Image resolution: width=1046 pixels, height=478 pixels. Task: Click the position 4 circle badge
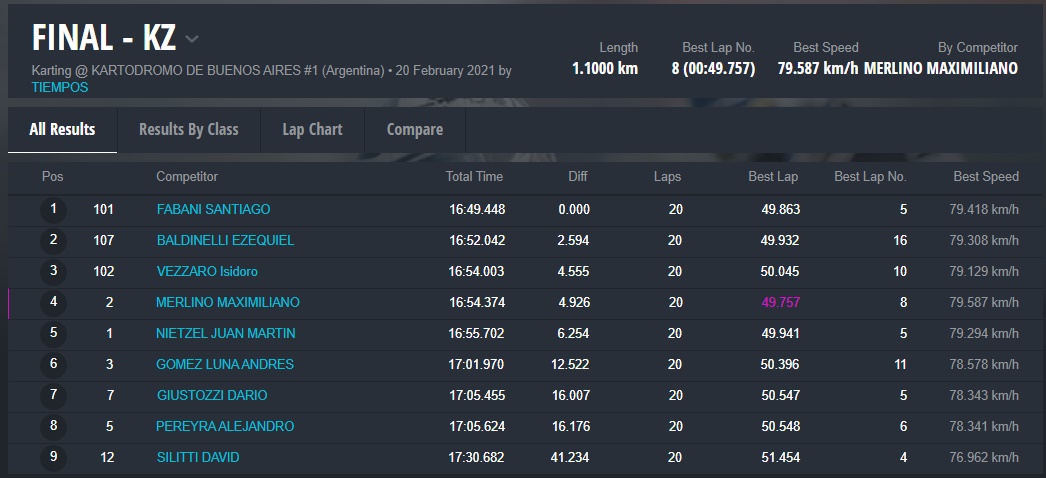point(53,303)
